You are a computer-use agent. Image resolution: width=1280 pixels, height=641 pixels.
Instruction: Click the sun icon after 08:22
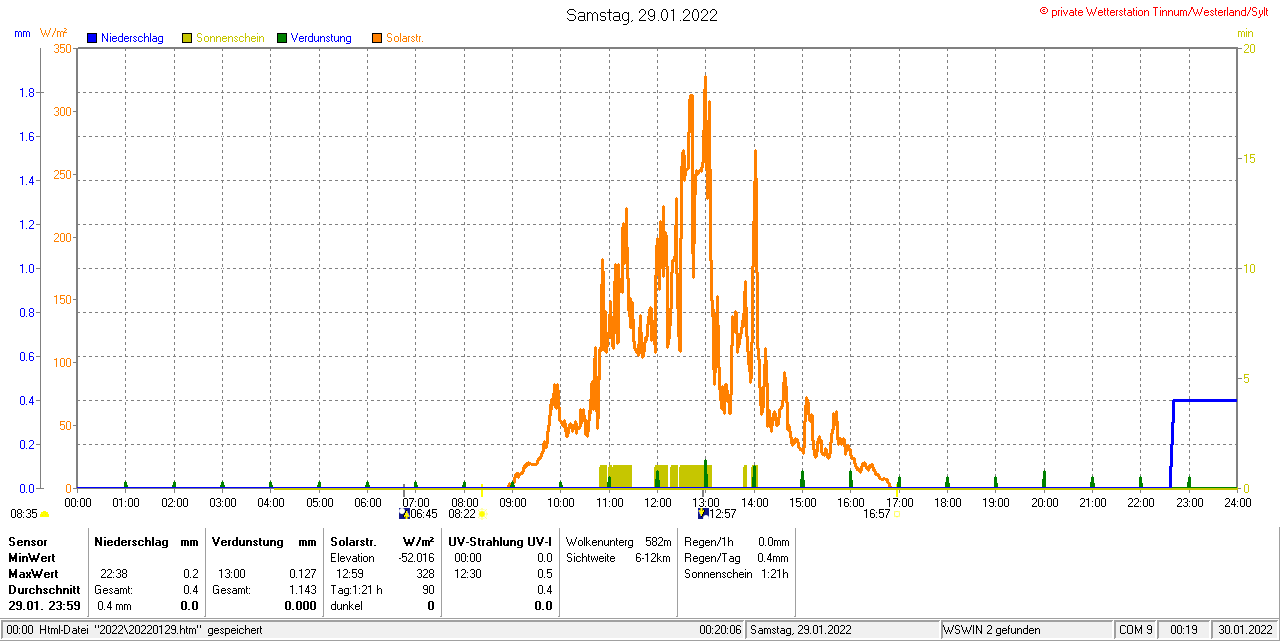tap(483, 514)
